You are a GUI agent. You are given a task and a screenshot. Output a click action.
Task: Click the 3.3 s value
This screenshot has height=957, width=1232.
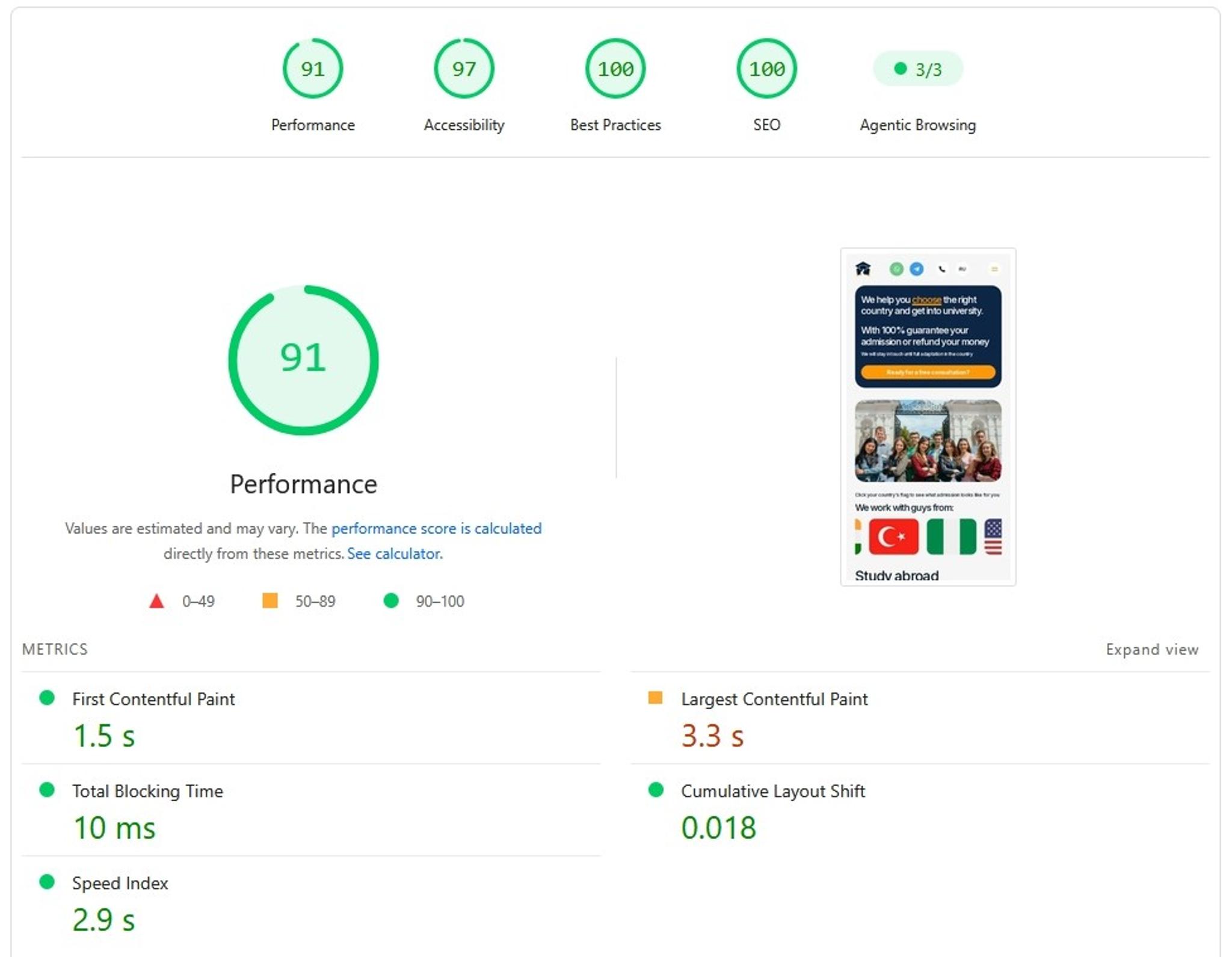713,736
